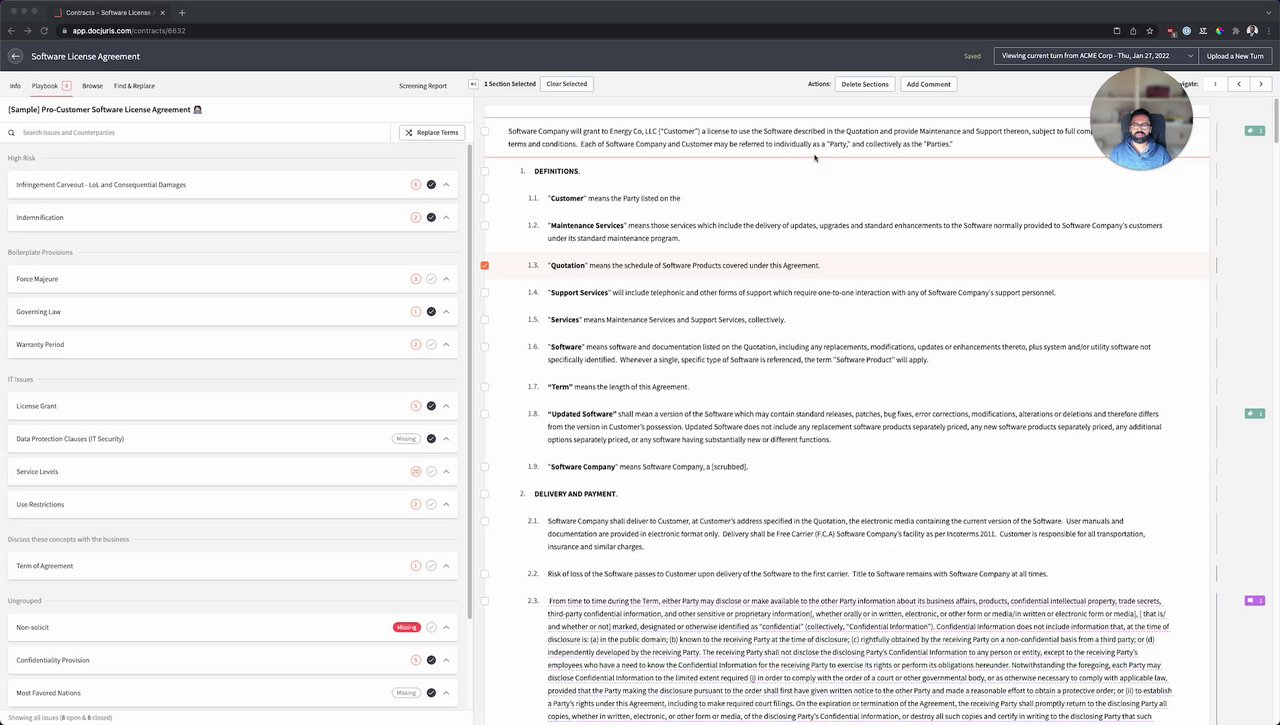Expand the Service Levels issue chevron

tap(446, 471)
